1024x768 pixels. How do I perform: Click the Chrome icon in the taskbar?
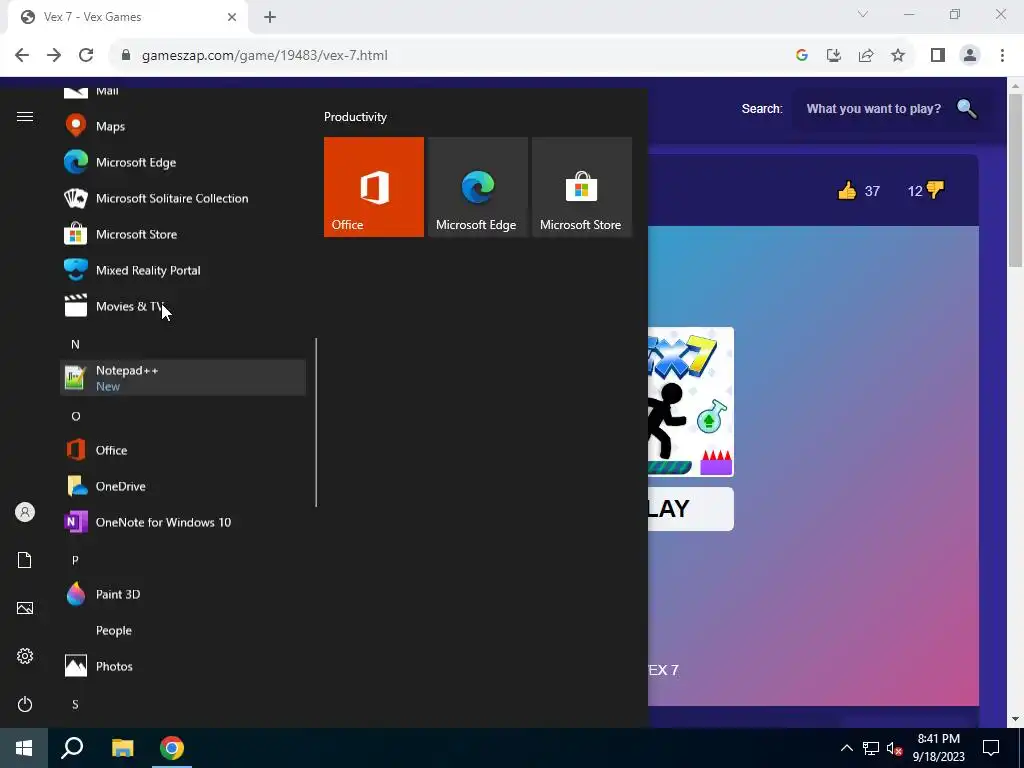click(x=172, y=748)
